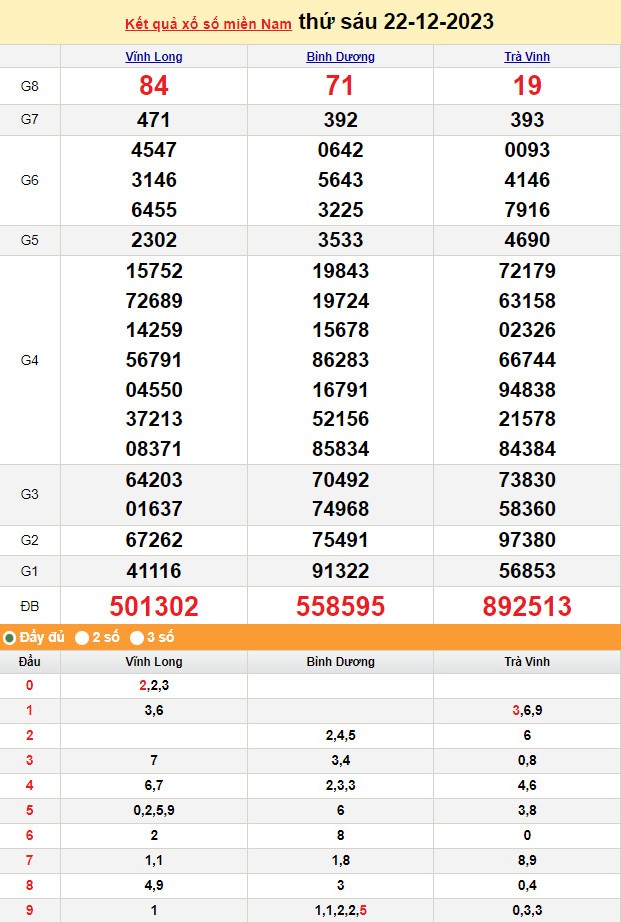Click G1 number 41116
This screenshot has height=922, width=621.
coord(154,570)
